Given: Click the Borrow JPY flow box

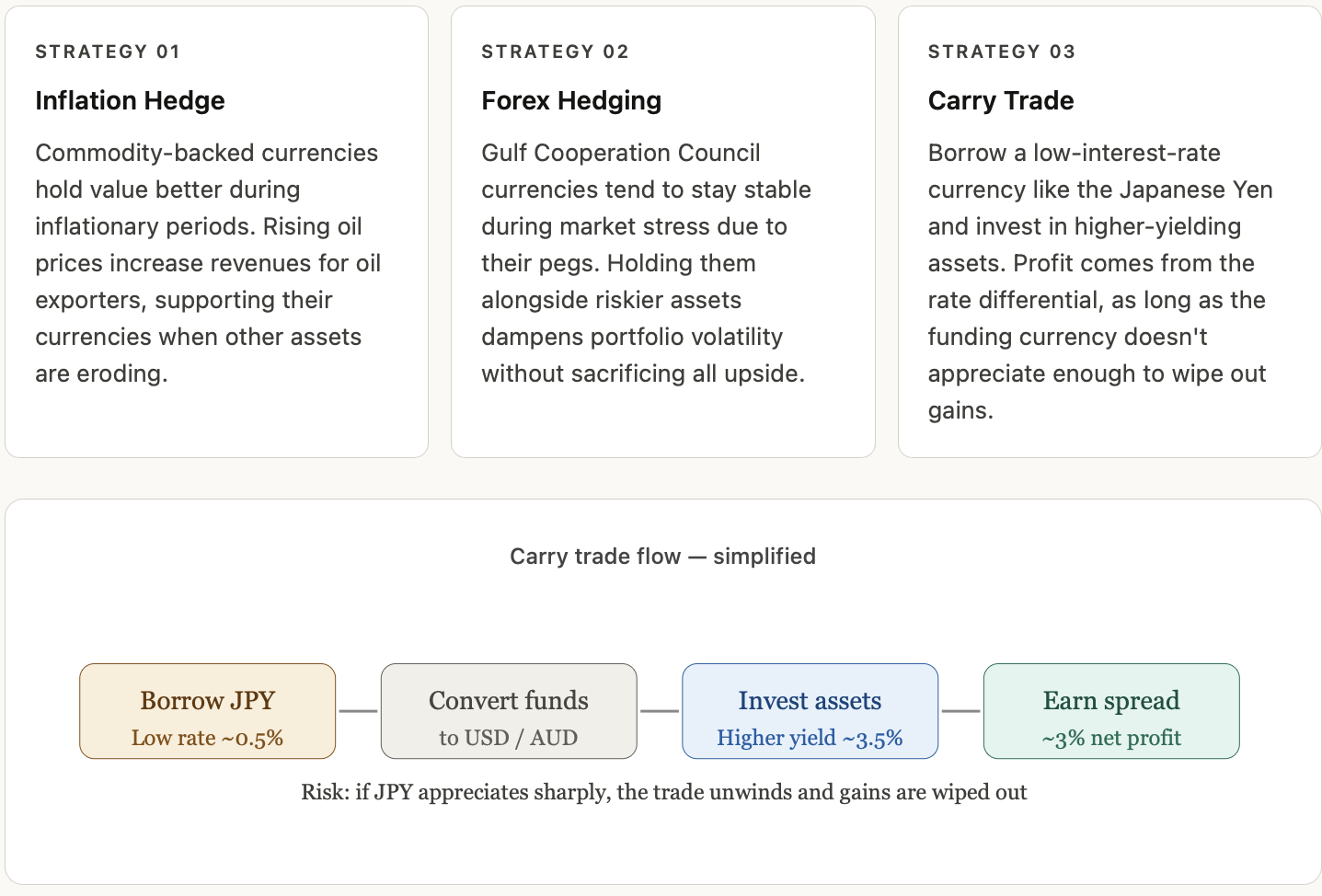Looking at the screenshot, I should point(208,711).
